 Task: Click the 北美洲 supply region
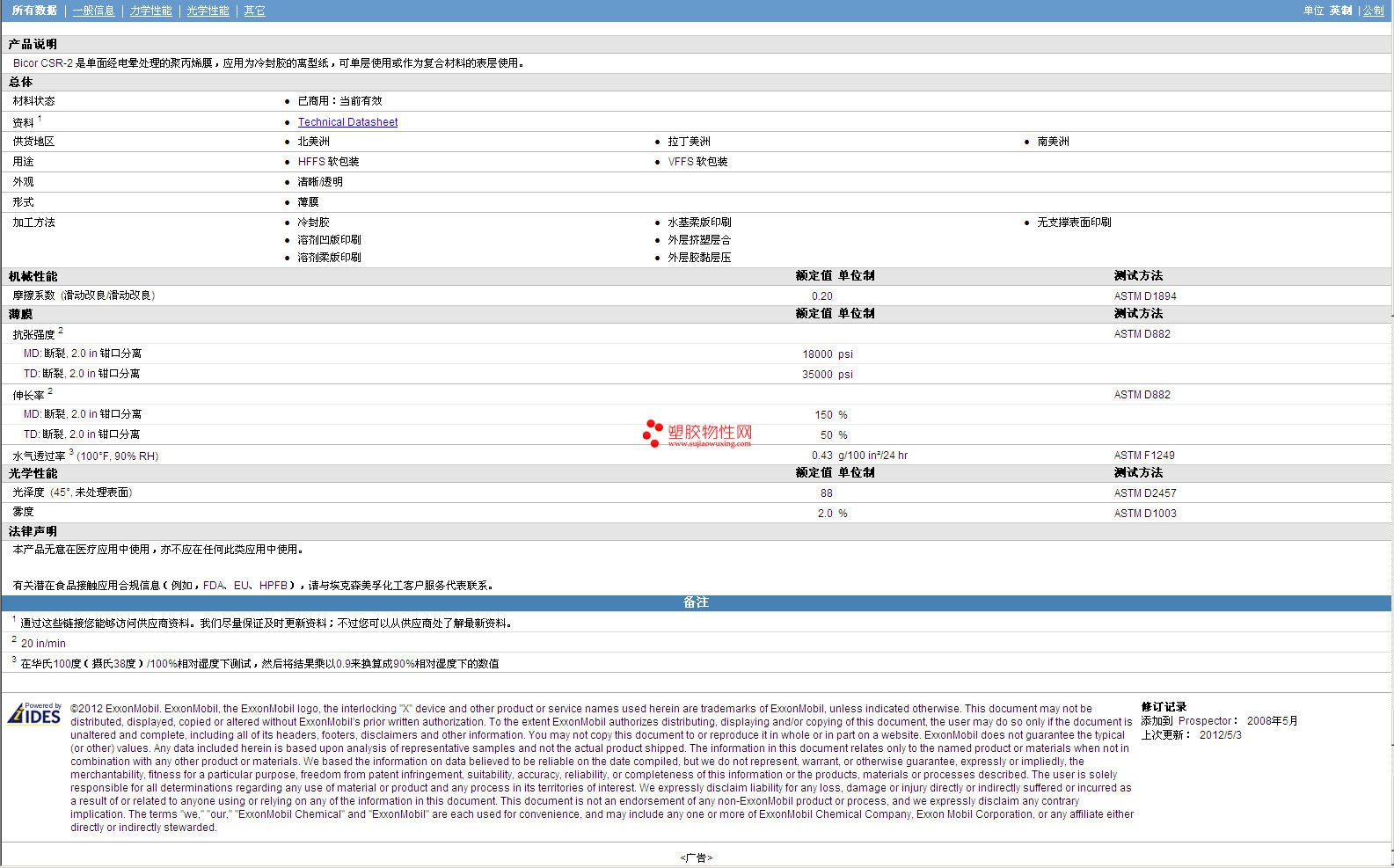(313, 142)
